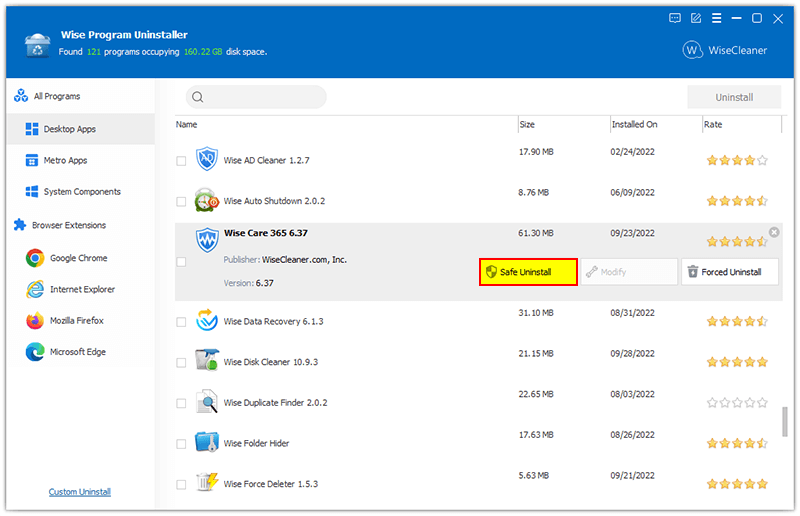Click the Browser Extensions puzzle icon
This screenshot has width=800, height=516.
tap(20, 225)
